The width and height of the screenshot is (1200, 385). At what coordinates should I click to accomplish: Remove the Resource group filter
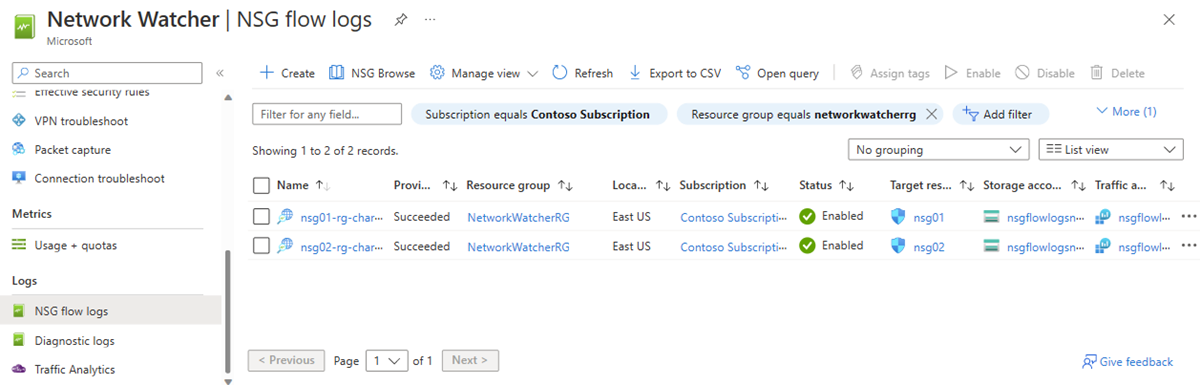[931, 114]
